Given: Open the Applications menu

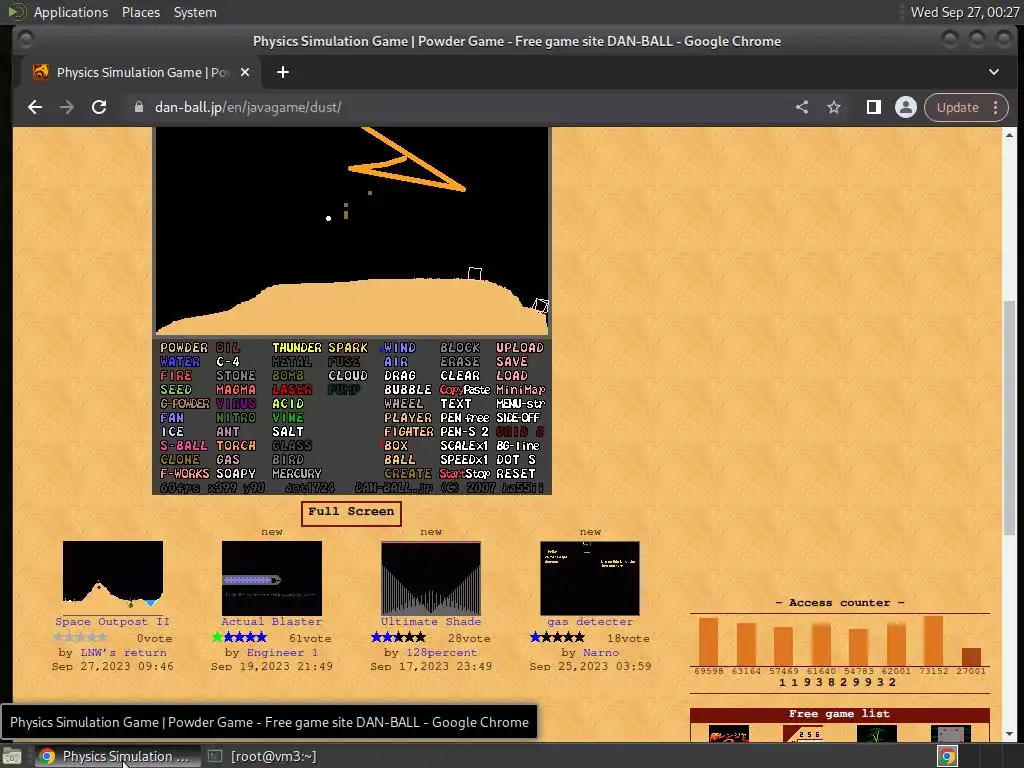Looking at the screenshot, I should pos(71,12).
